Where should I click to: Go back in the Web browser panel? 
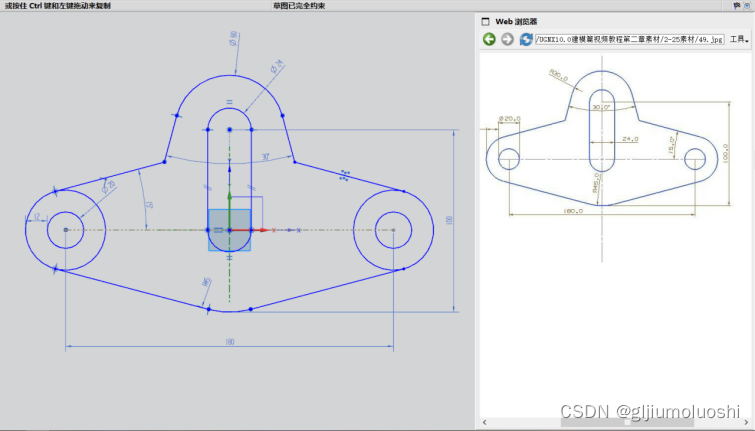click(x=489, y=39)
